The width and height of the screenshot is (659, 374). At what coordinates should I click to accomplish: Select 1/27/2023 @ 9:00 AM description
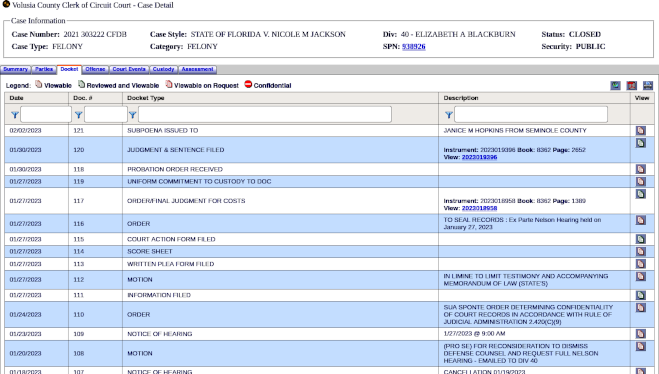474,334
